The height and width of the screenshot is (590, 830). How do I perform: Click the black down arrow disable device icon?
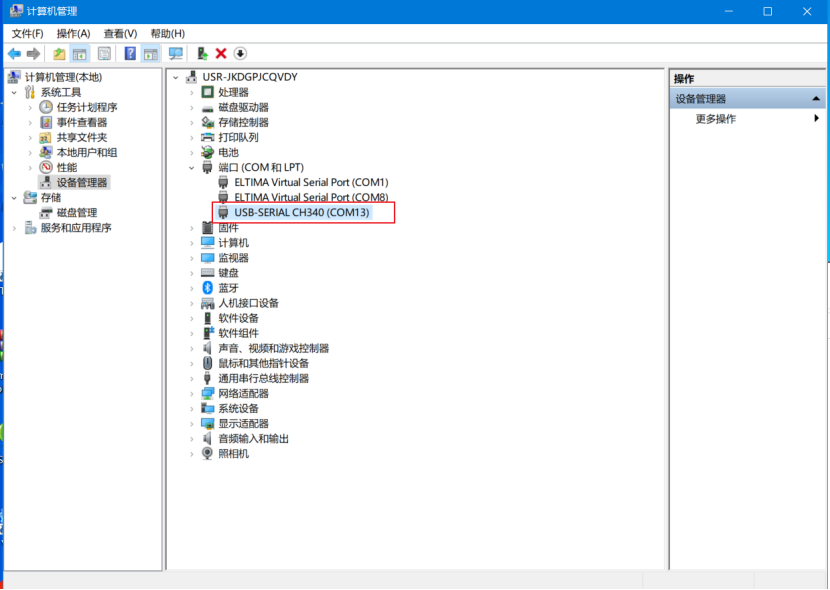coord(240,53)
